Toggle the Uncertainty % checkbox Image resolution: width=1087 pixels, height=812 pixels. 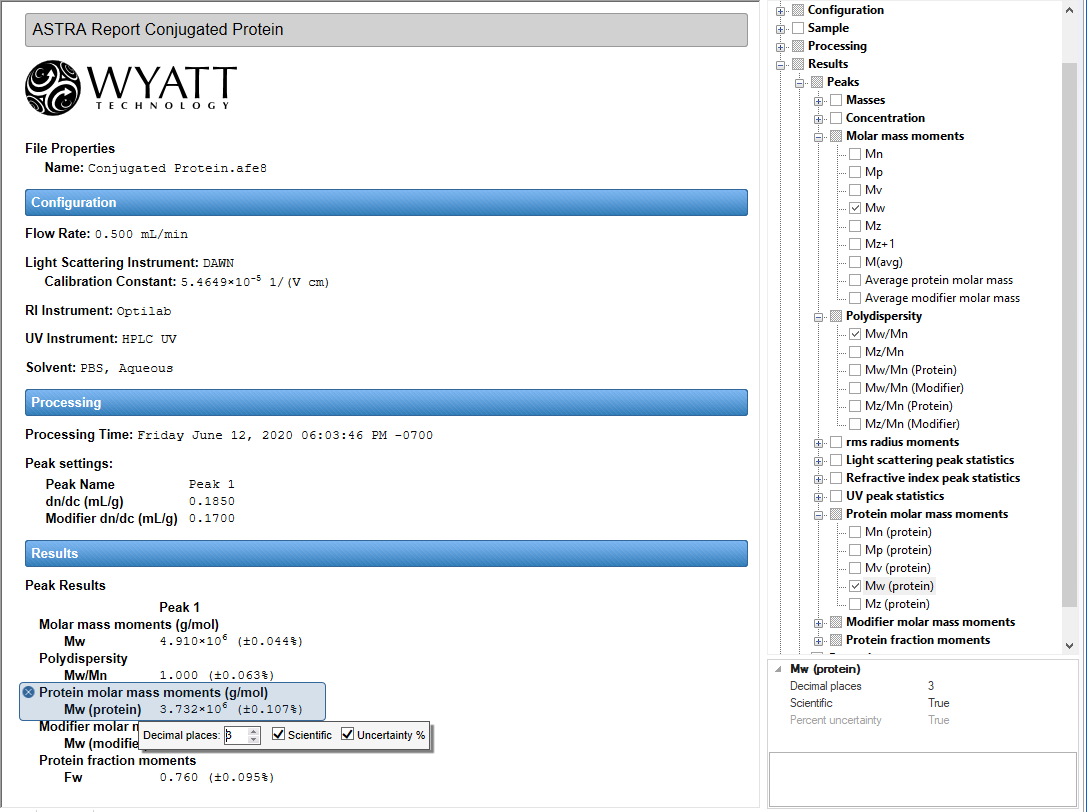[x=348, y=735]
